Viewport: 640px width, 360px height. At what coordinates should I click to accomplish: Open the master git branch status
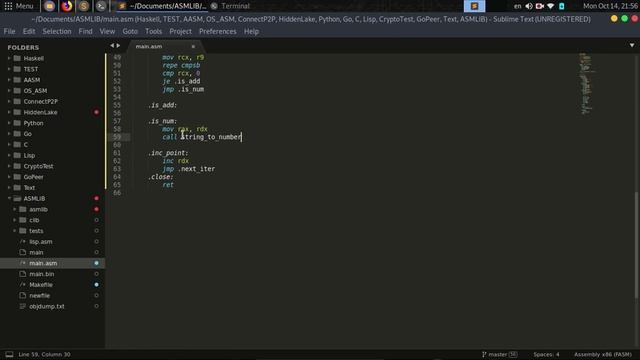[499, 354]
